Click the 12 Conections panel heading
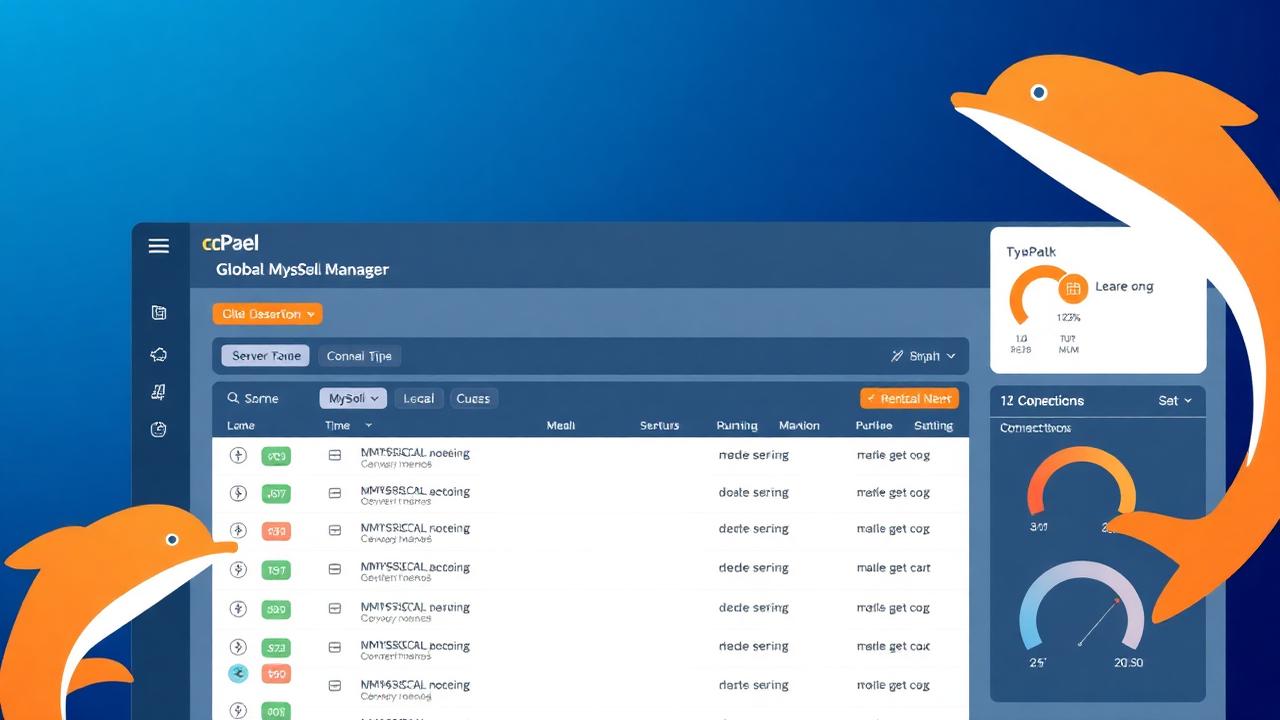This screenshot has height=720, width=1280. [x=1042, y=400]
